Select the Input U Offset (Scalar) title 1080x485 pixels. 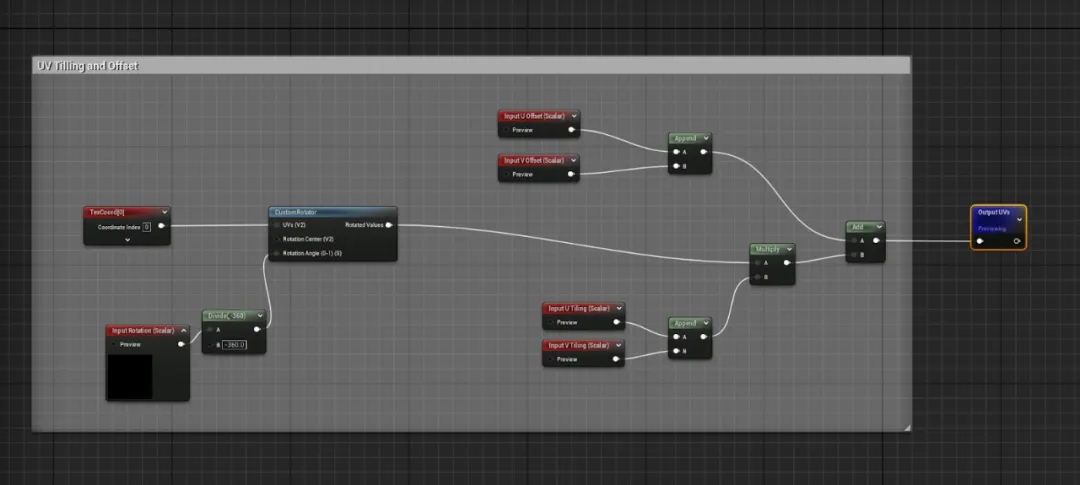(x=534, y=116)
